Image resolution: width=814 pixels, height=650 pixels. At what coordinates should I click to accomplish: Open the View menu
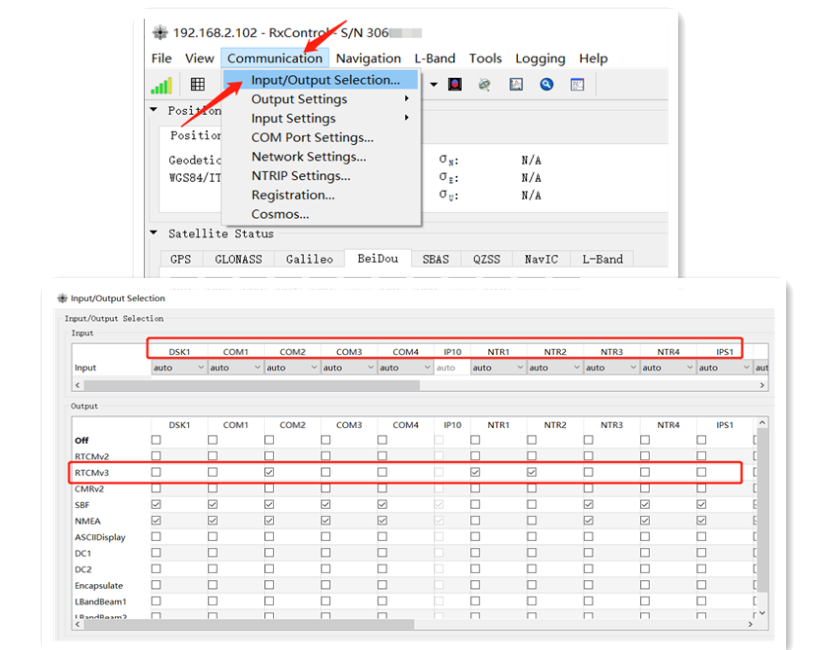coord(199,58)
